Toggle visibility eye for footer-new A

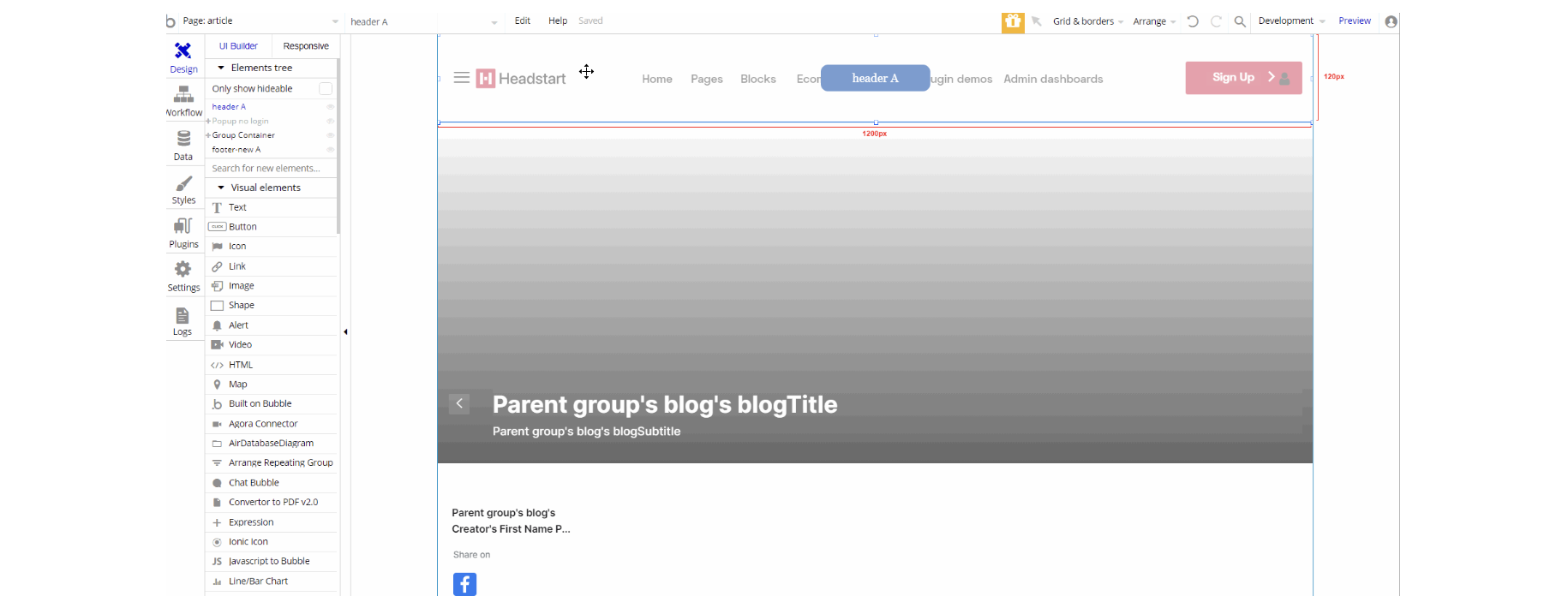pyautogui.click(x=330, y=150)
